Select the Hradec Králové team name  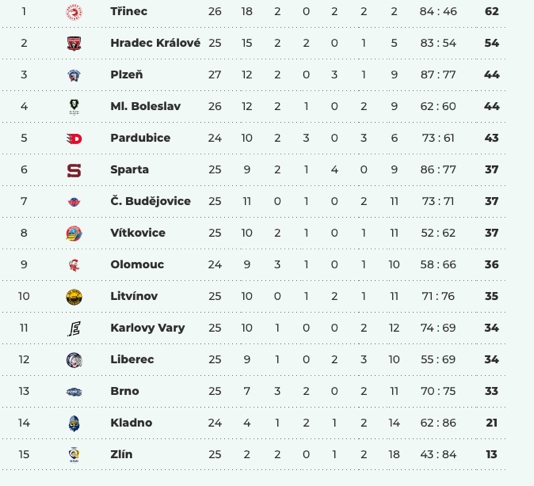click(155, 43)
